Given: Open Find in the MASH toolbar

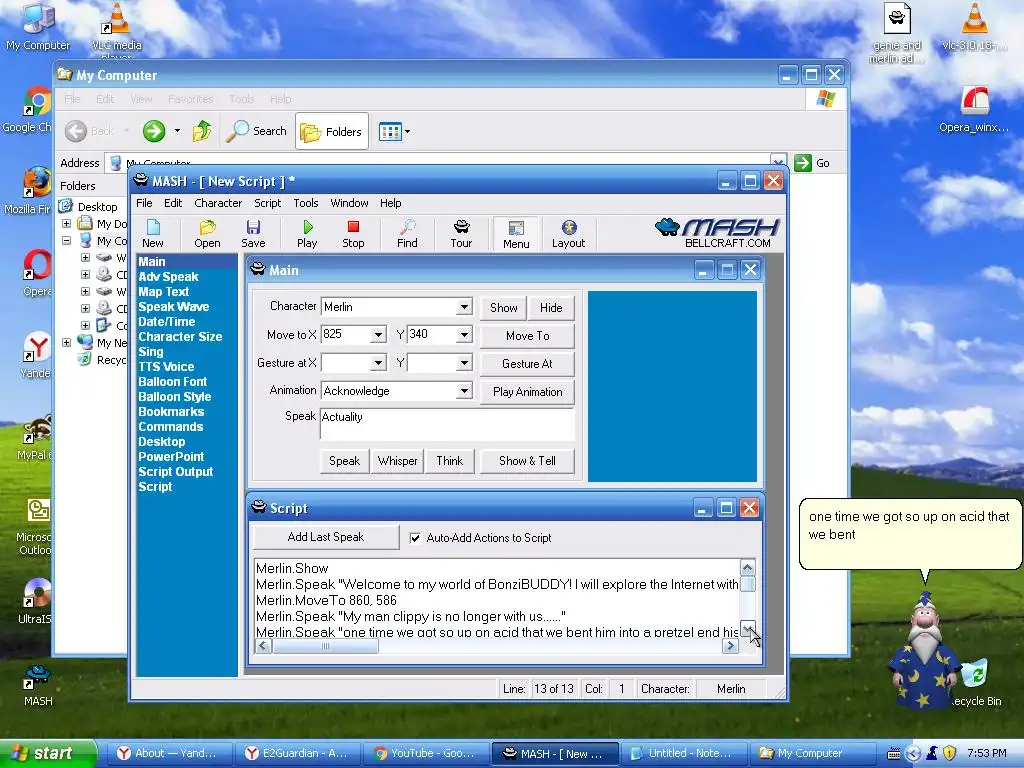Looking at the screenshot, I should tap(408, 234).
